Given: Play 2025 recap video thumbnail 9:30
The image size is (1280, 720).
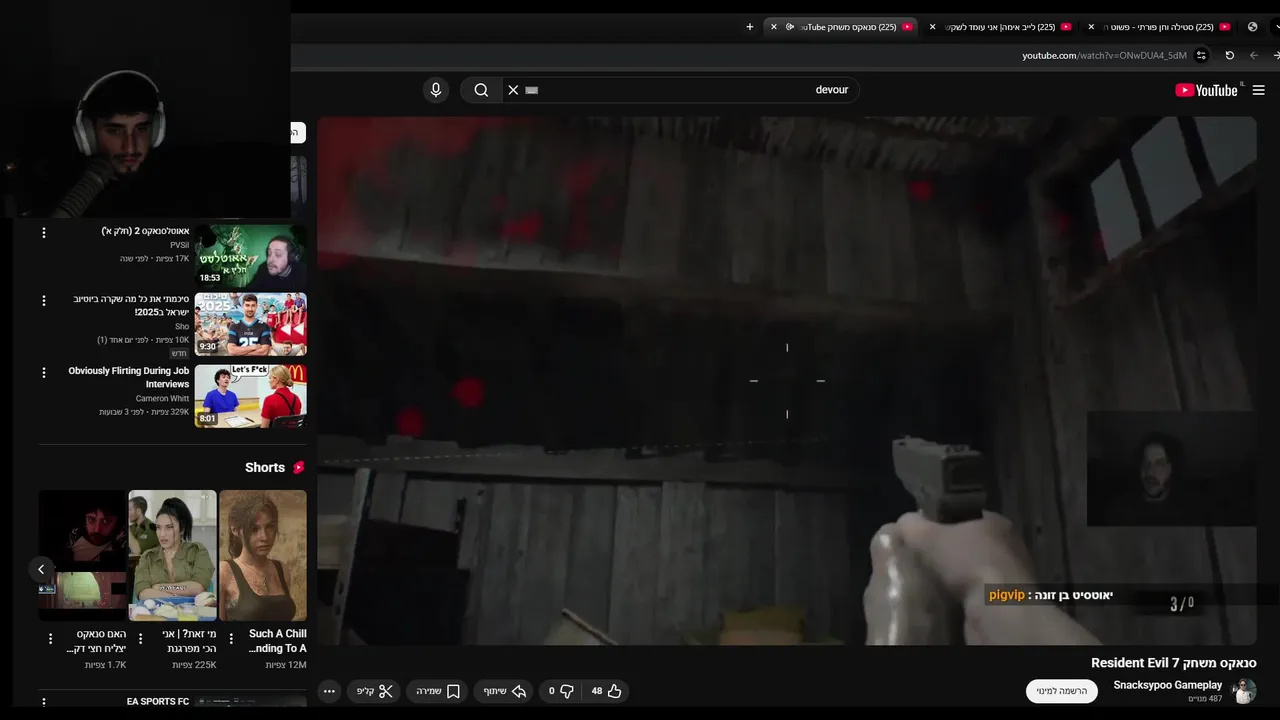Looking at the screenshot, I should (250, 324).
